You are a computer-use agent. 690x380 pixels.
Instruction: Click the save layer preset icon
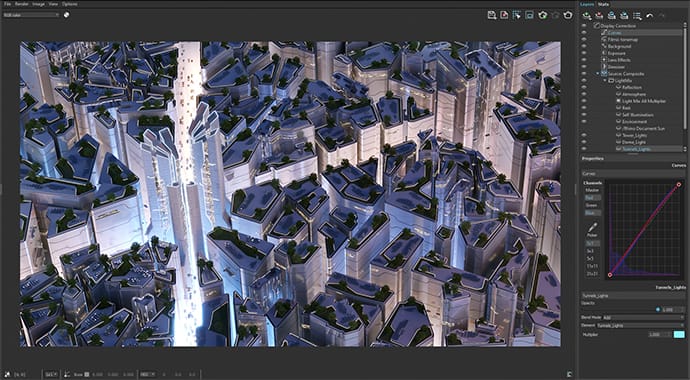click(x=612, y=15)
